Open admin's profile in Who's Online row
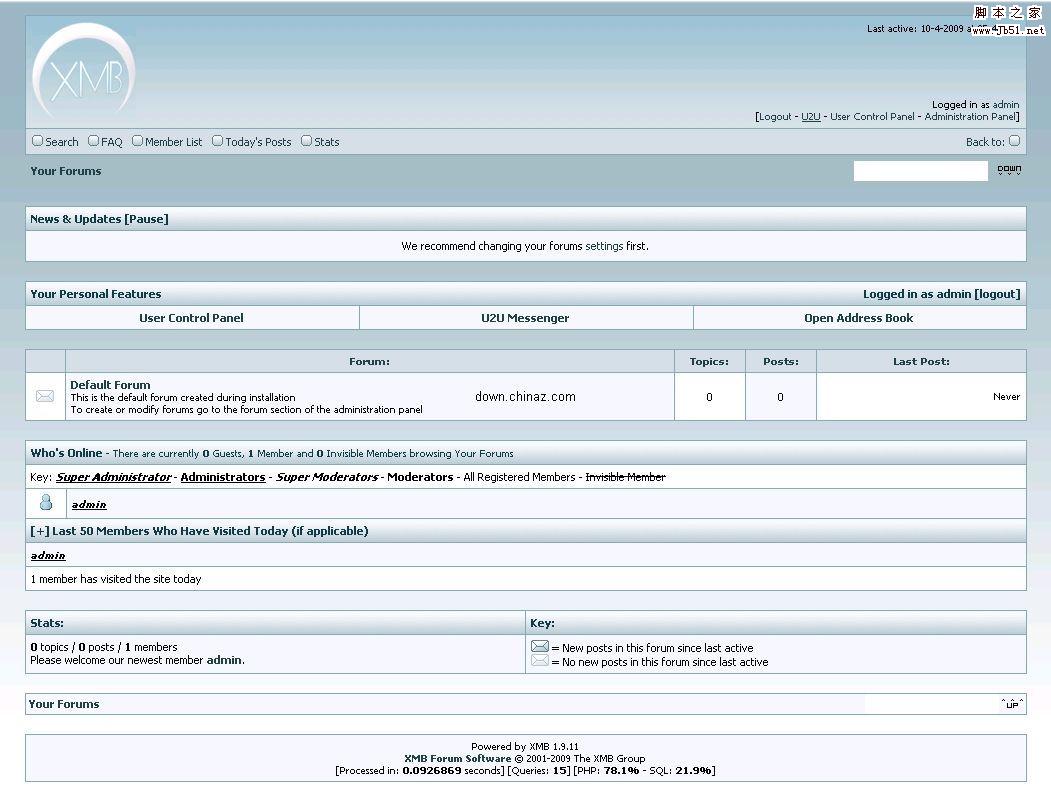 89,505
